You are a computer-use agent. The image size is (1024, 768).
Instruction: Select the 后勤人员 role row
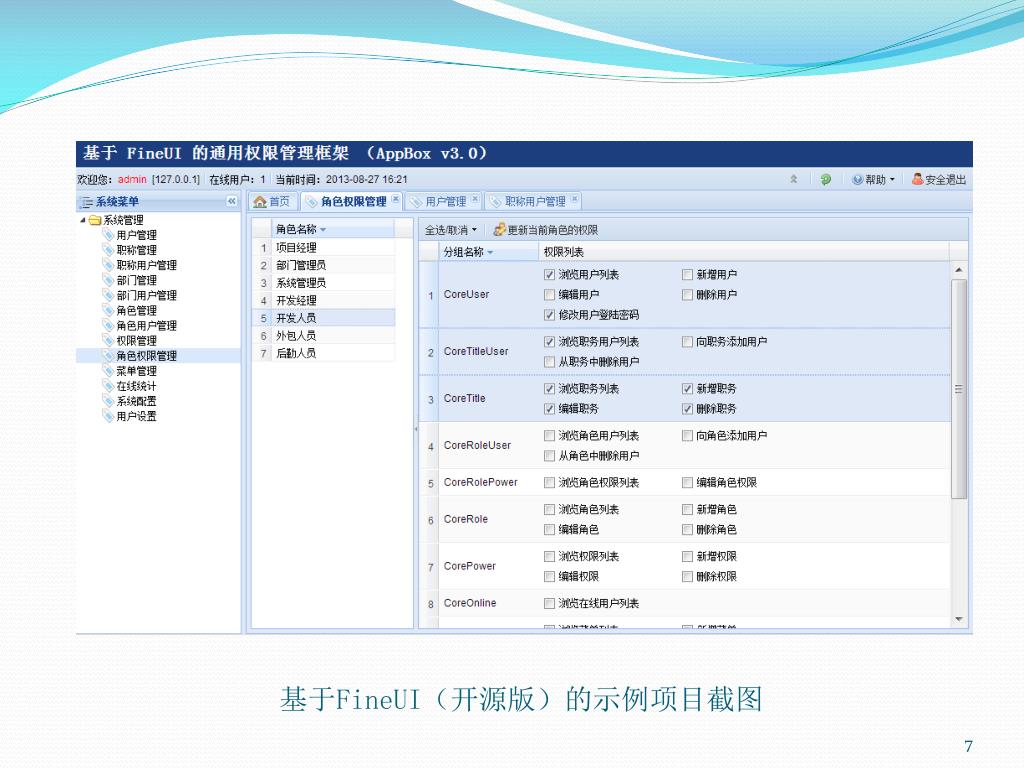(324, 353)
